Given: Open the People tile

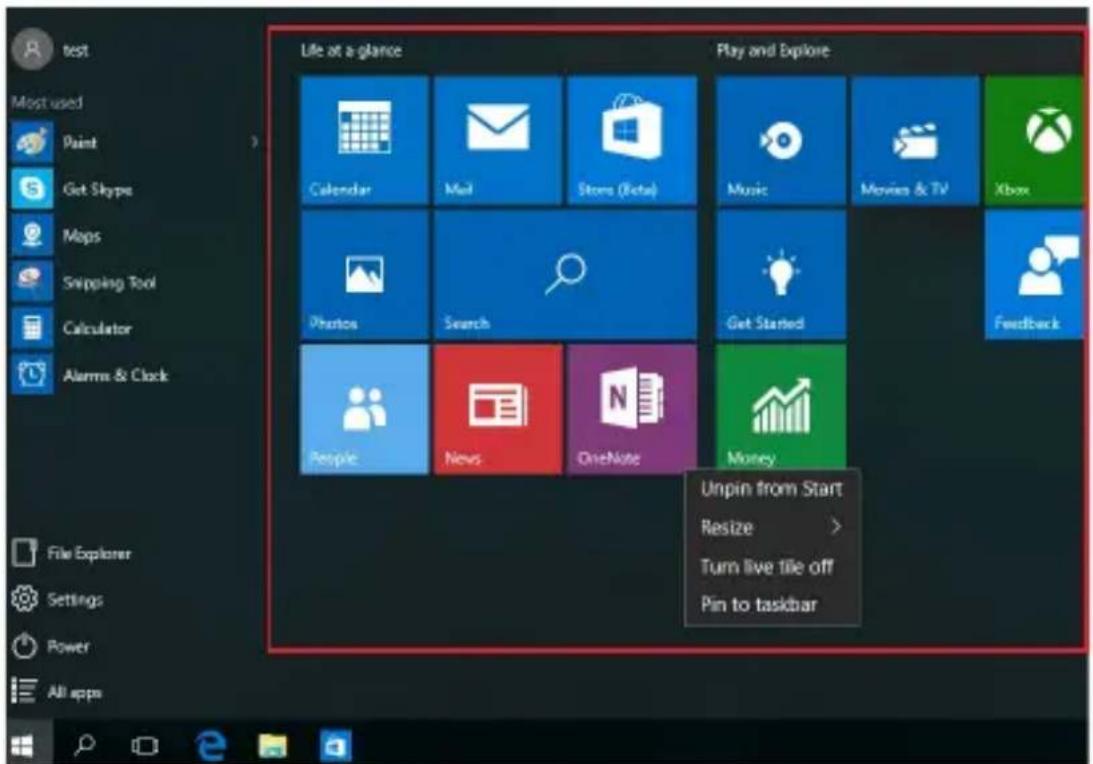Looking at the screenshot, I should click(x=364, y=409).
